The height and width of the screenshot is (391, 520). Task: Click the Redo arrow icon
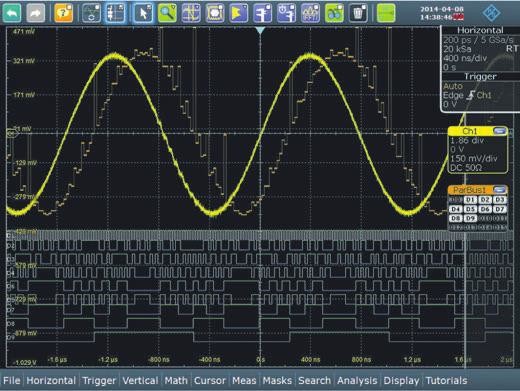click(x=36, y=13)
